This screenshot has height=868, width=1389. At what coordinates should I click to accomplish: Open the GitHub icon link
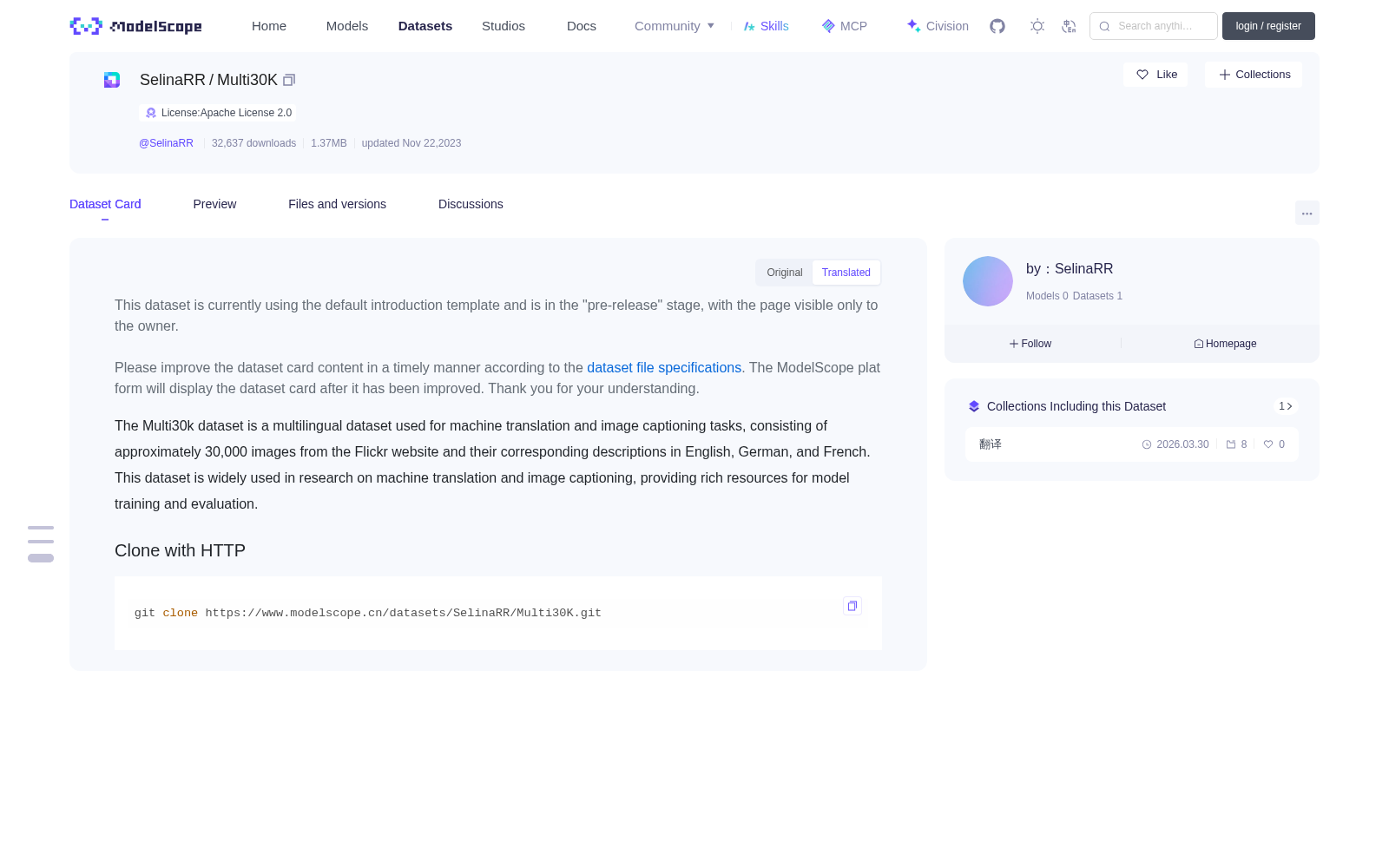997,26
